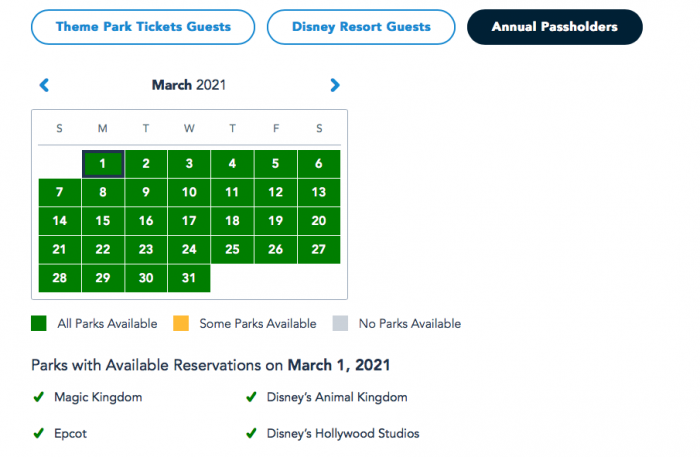Viewport: 700px width, 457px height.
Task: Choose March 25 on the calendar
Action: (x=232, y=250)
